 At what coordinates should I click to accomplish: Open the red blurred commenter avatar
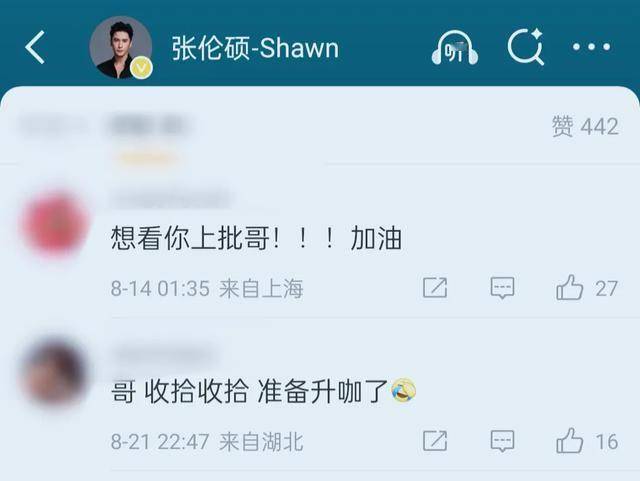(56, 224)
